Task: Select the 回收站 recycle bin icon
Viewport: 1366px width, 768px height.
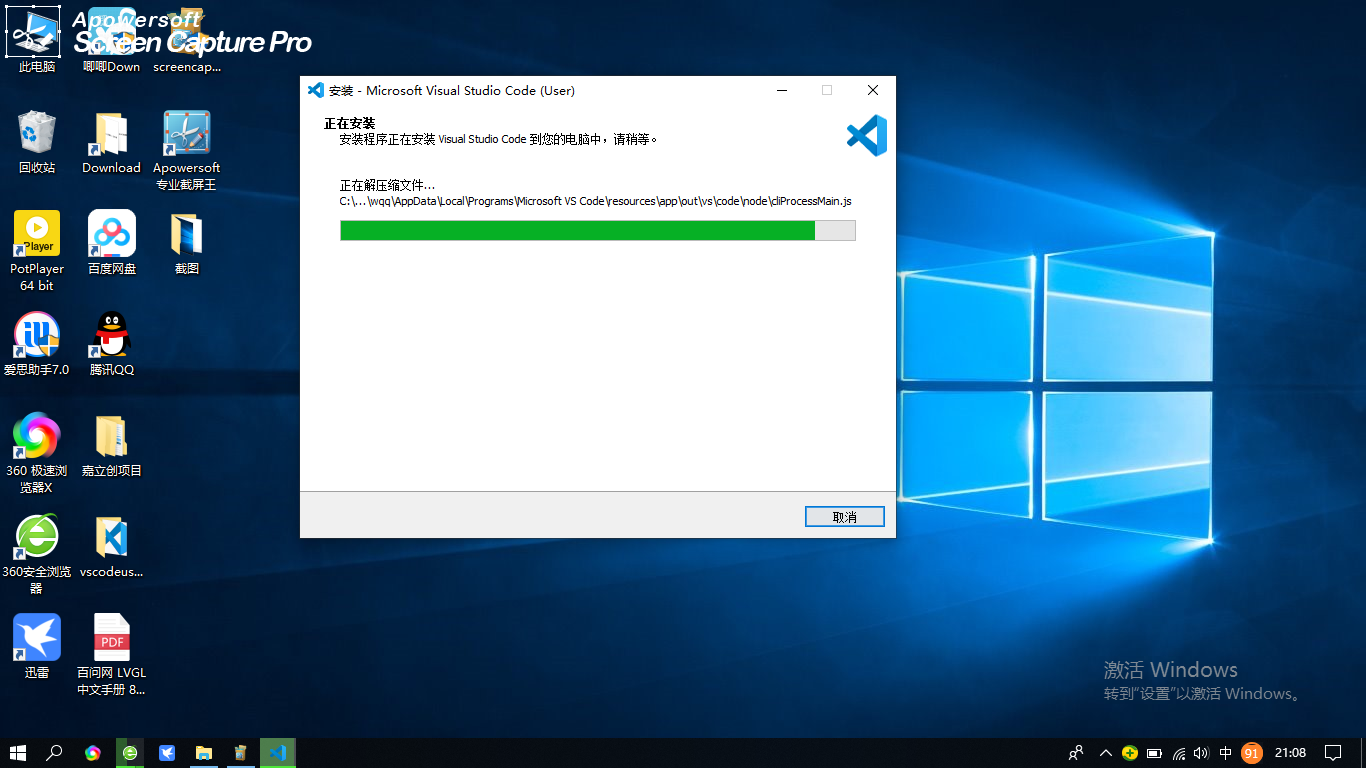Action: tap(37, 142)
